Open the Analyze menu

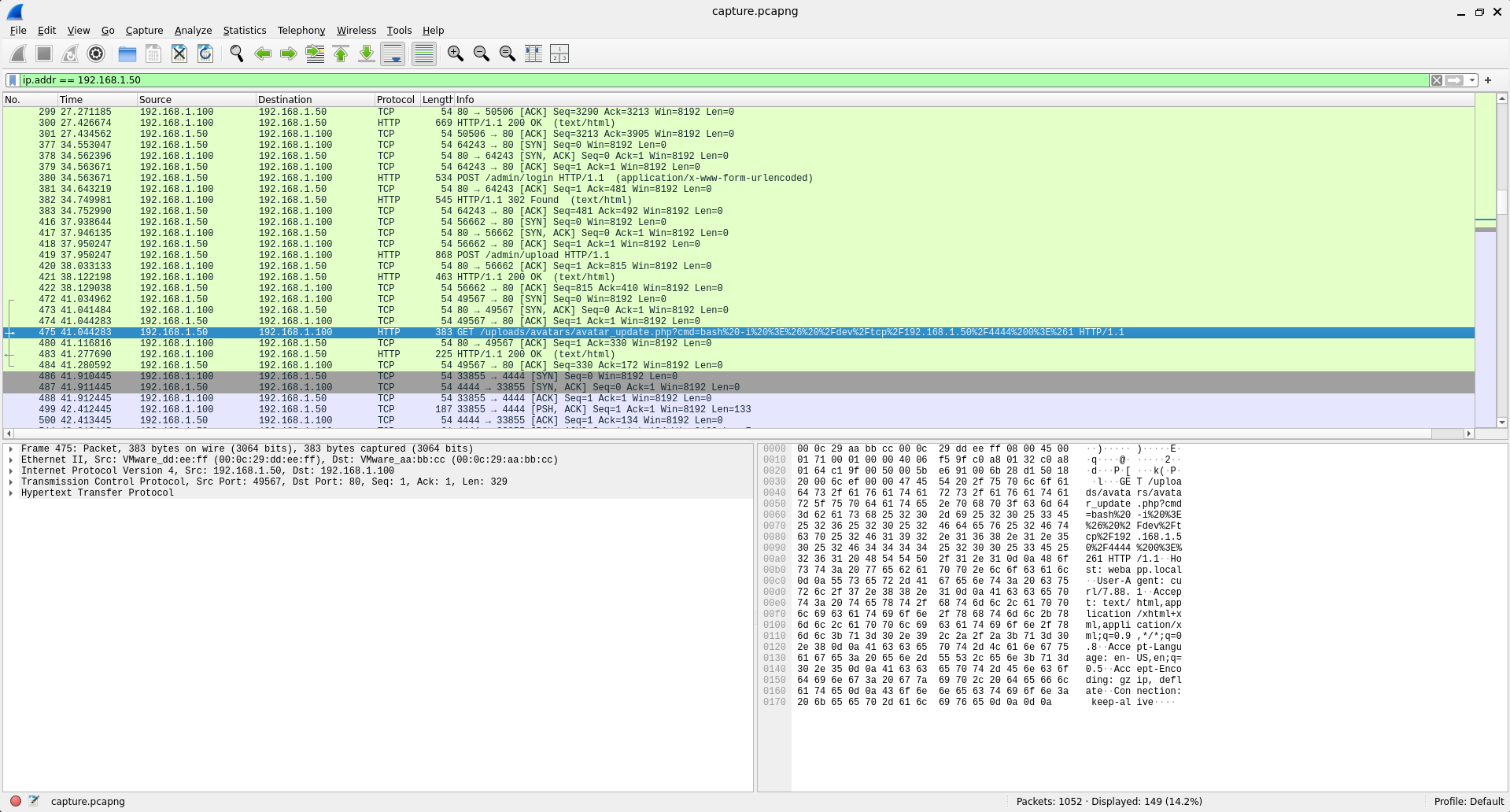click(x=193, y=30)
